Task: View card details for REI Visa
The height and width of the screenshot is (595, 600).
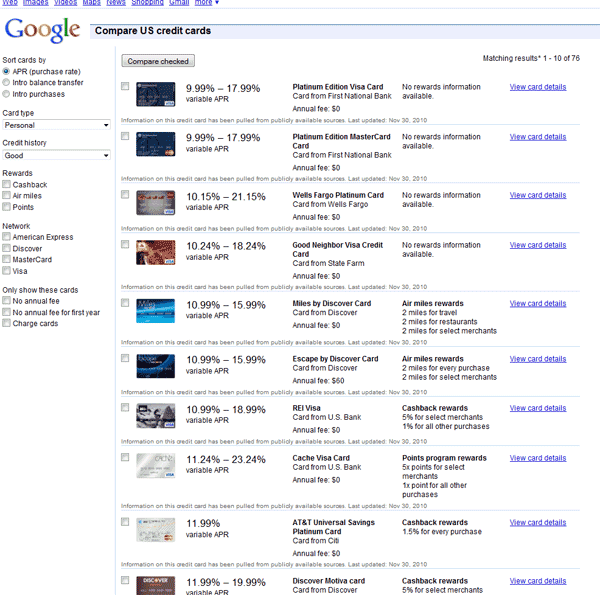Action: coord(538,408)
